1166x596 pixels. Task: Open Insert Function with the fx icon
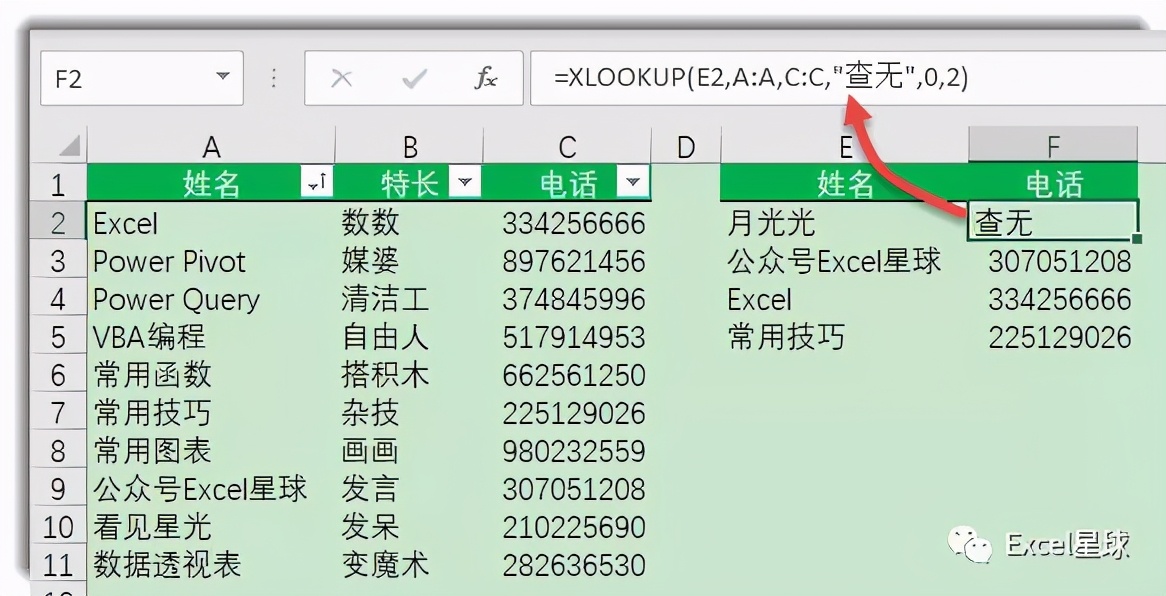point(486,75)
